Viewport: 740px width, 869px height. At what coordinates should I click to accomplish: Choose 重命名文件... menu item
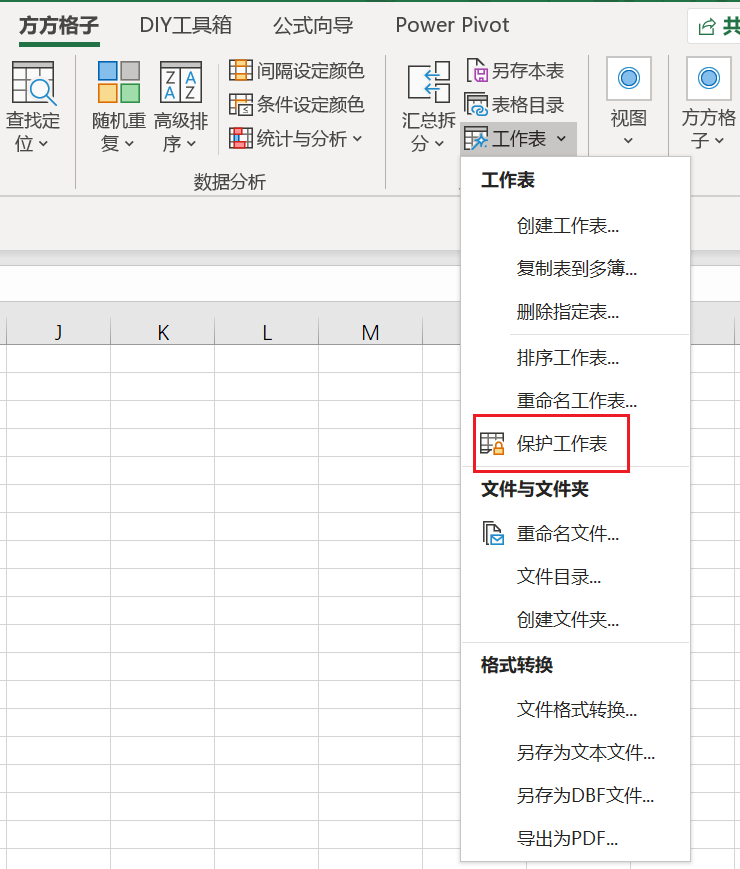point(575,533)
